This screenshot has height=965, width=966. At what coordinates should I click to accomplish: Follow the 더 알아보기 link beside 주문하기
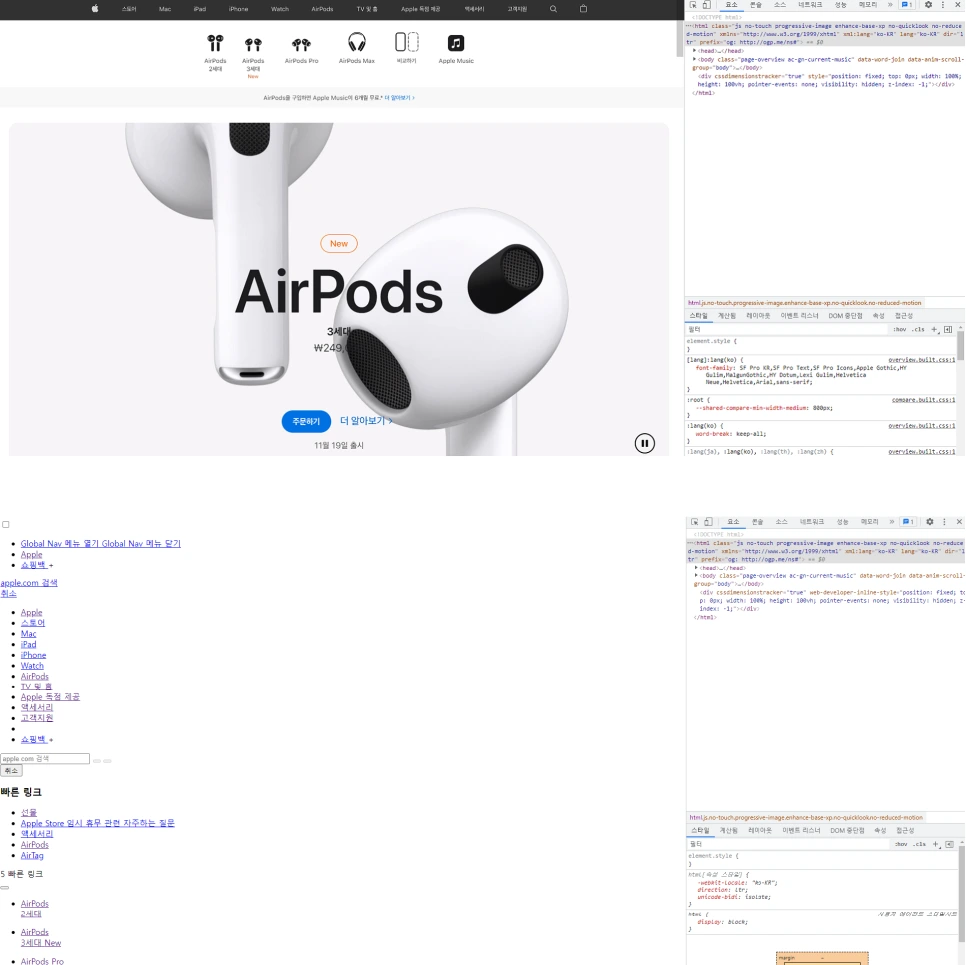click(x=366, y=421)
